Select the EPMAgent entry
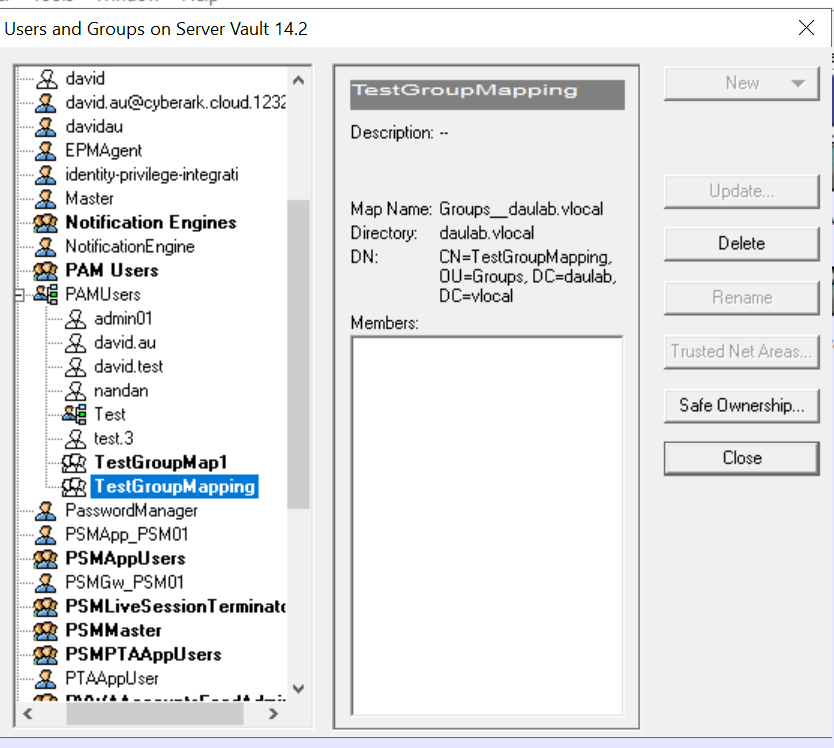 tap(104, 151)
